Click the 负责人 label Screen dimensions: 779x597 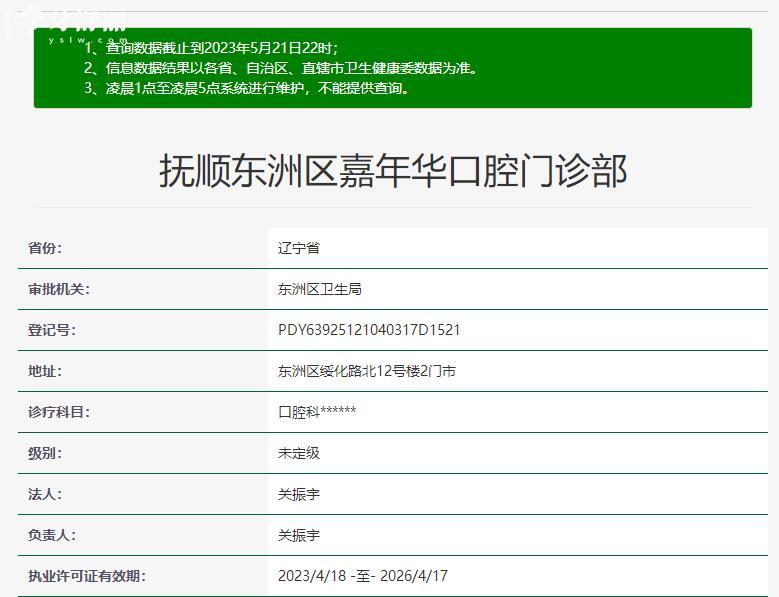pyautogui.click(x=52, y=535)
